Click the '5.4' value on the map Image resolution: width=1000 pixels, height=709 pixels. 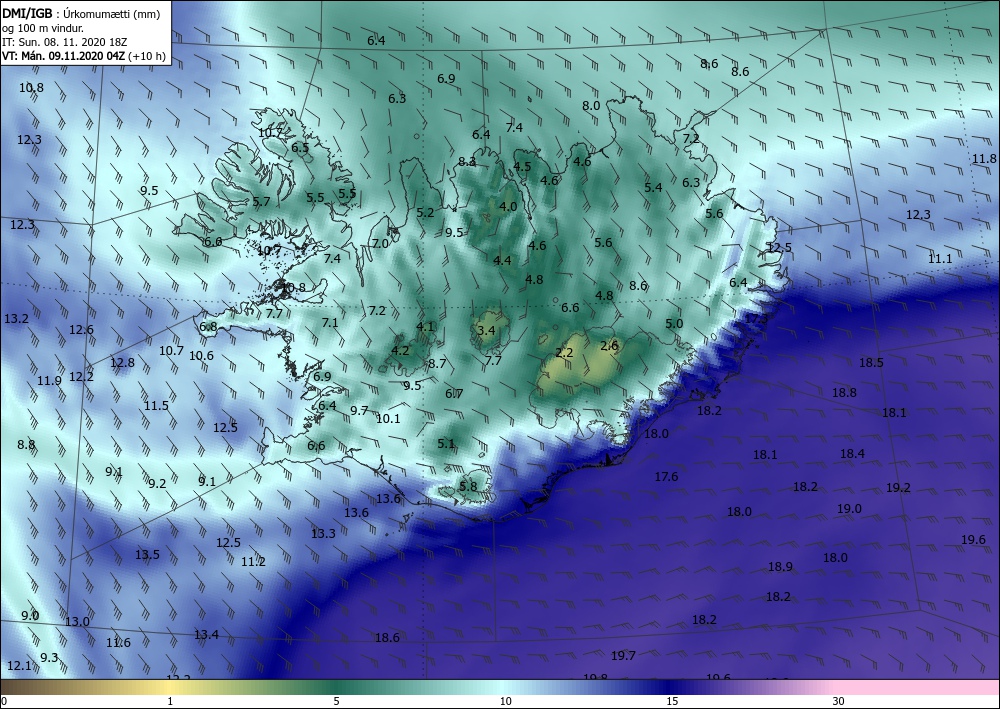[653, 187]
